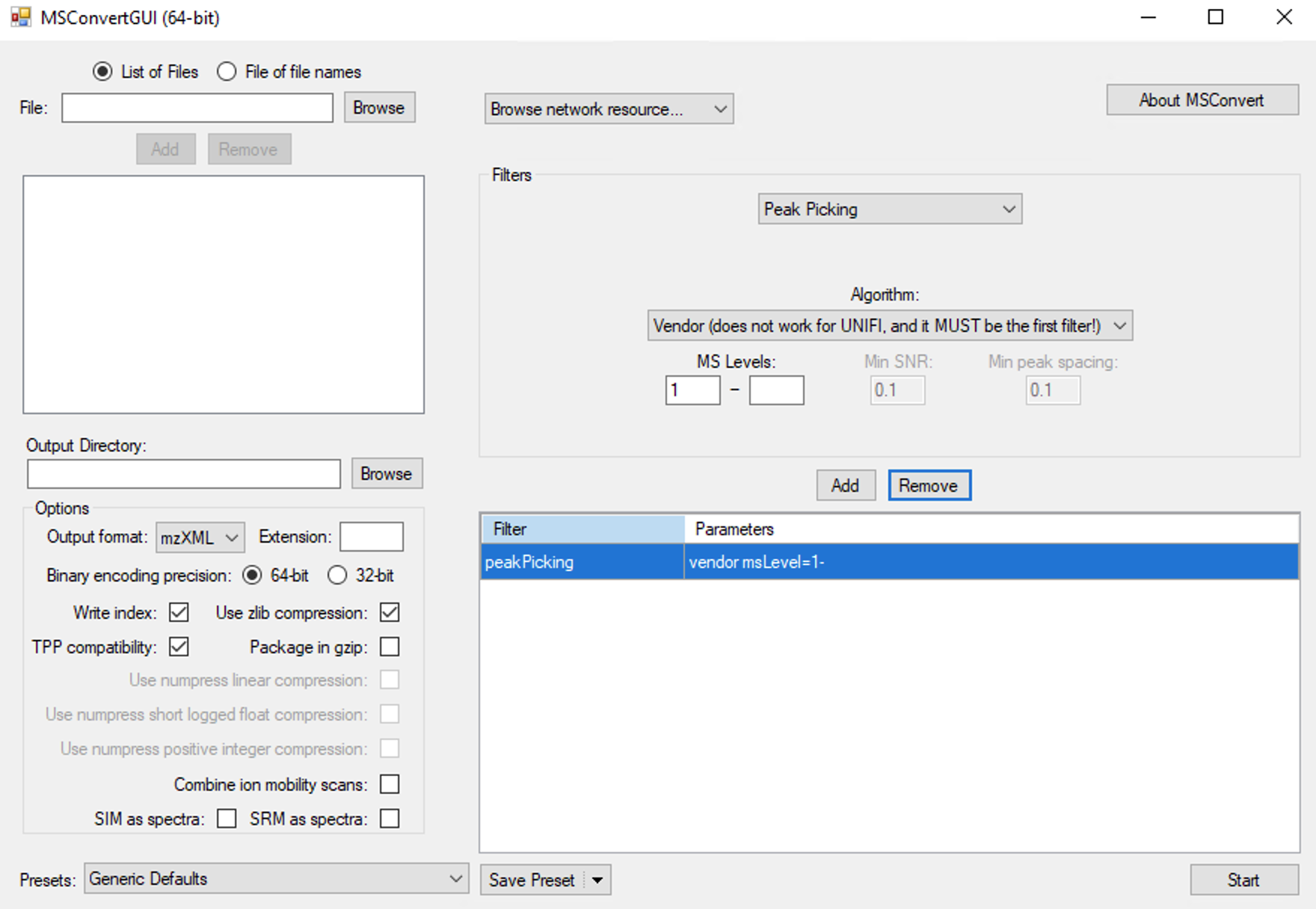Open the Peak Picking filter dropdown
1316x909 pixels.
[x=890, y=209]
